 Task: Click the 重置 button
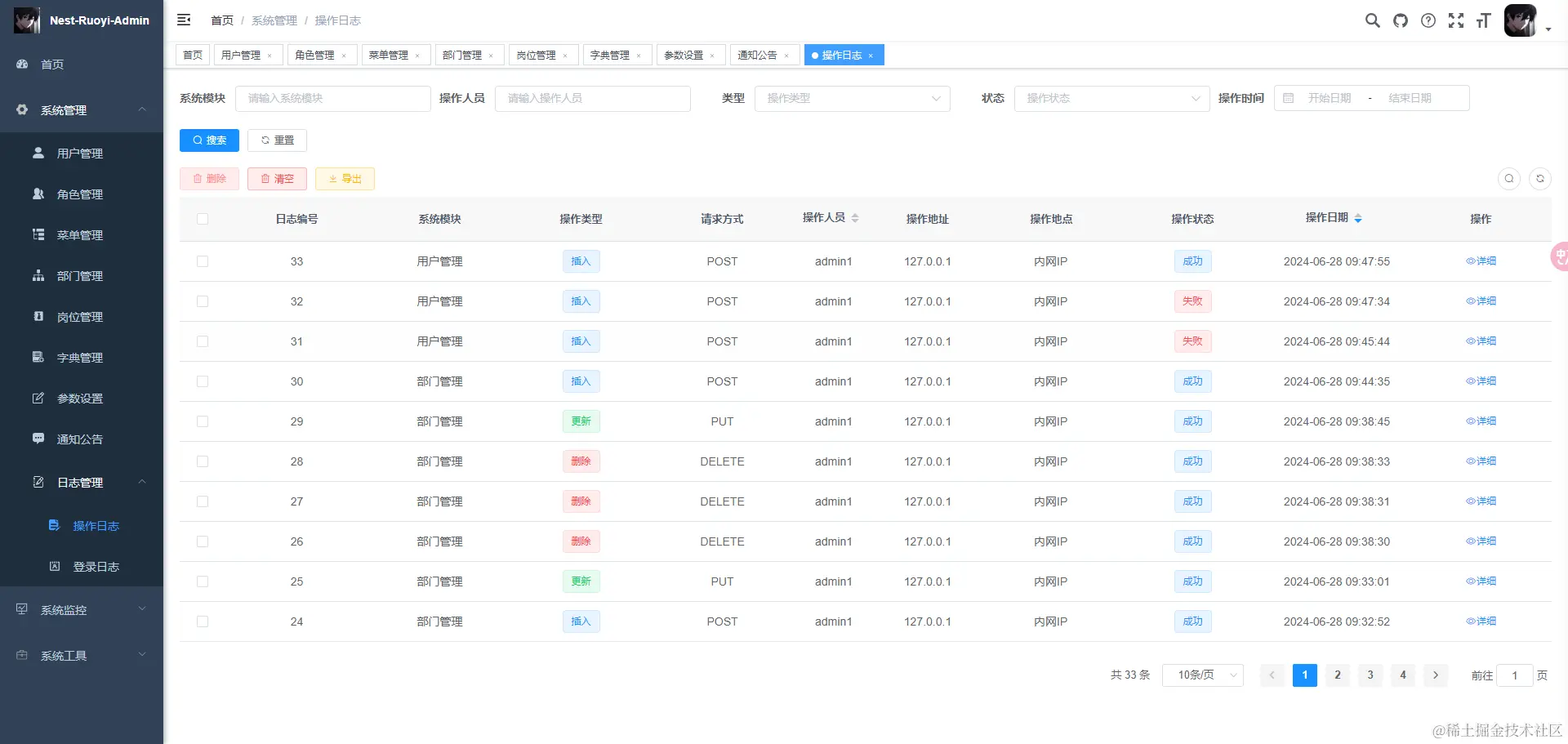click(277, 140)
